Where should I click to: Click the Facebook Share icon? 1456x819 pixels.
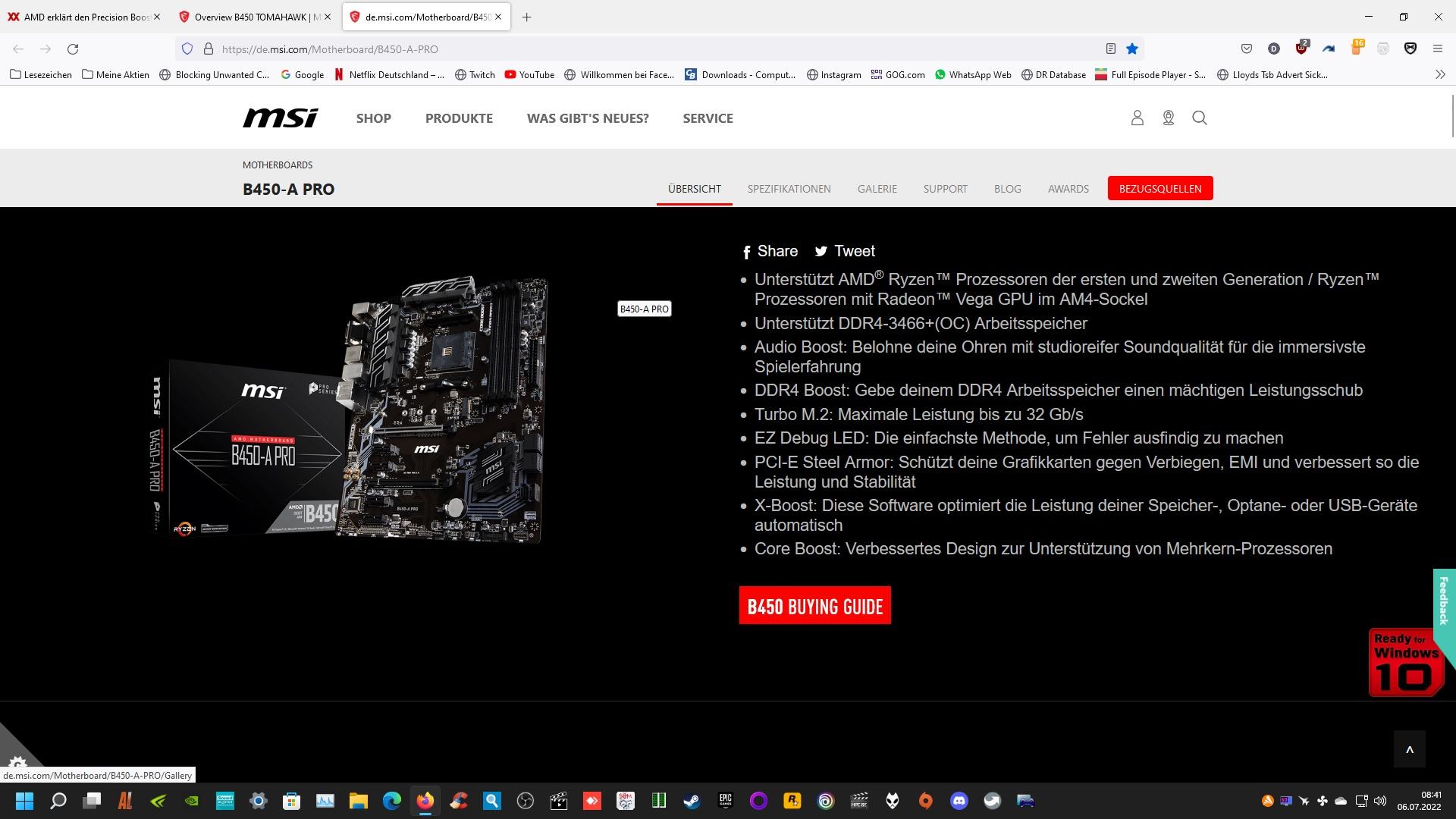point(747,252)
